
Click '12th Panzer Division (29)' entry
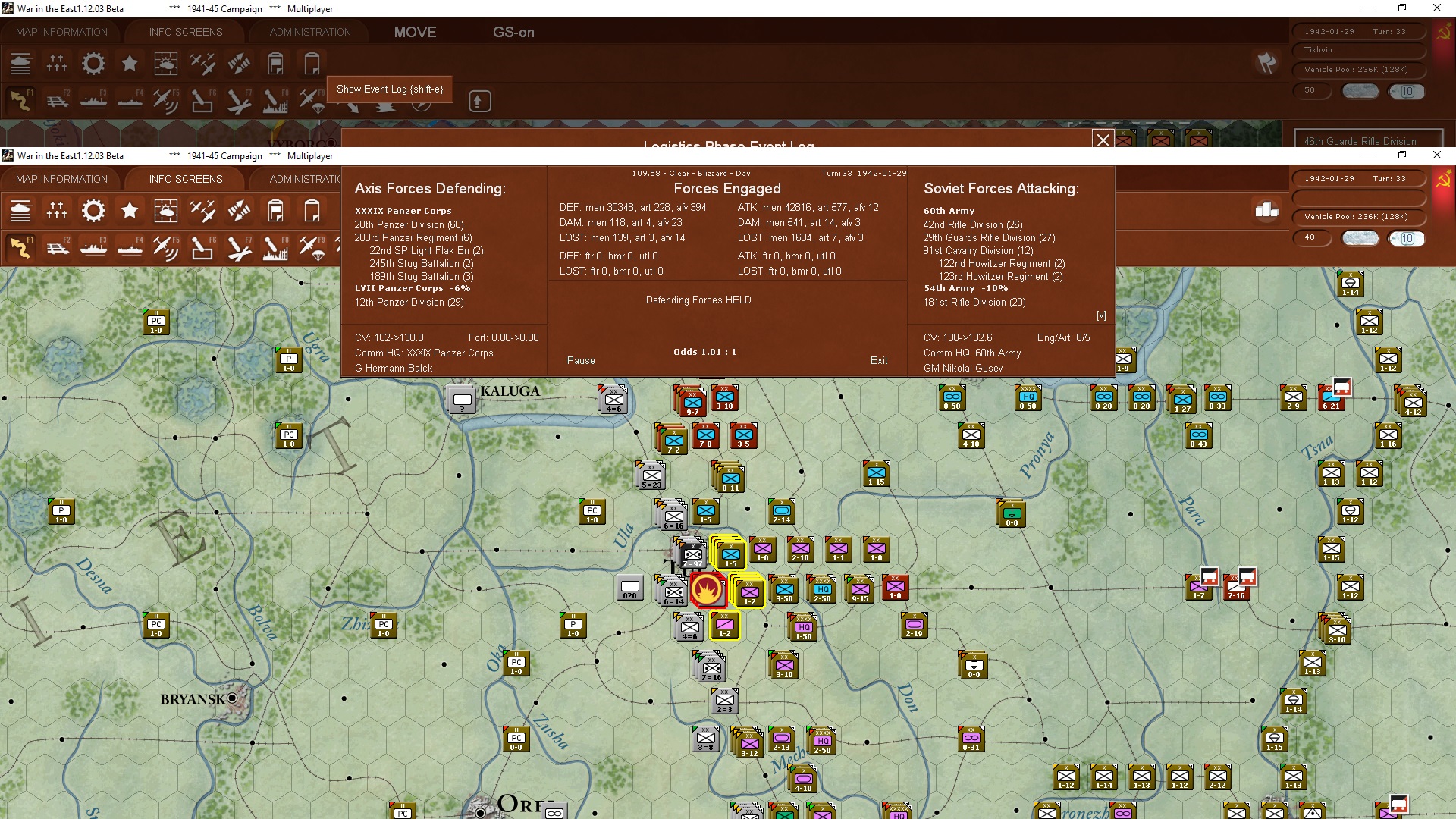(409, 302)
